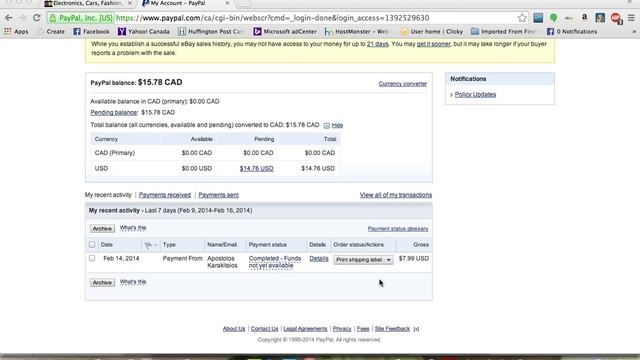
Task: Open Fees in the footer
Action: pos(363,329)
